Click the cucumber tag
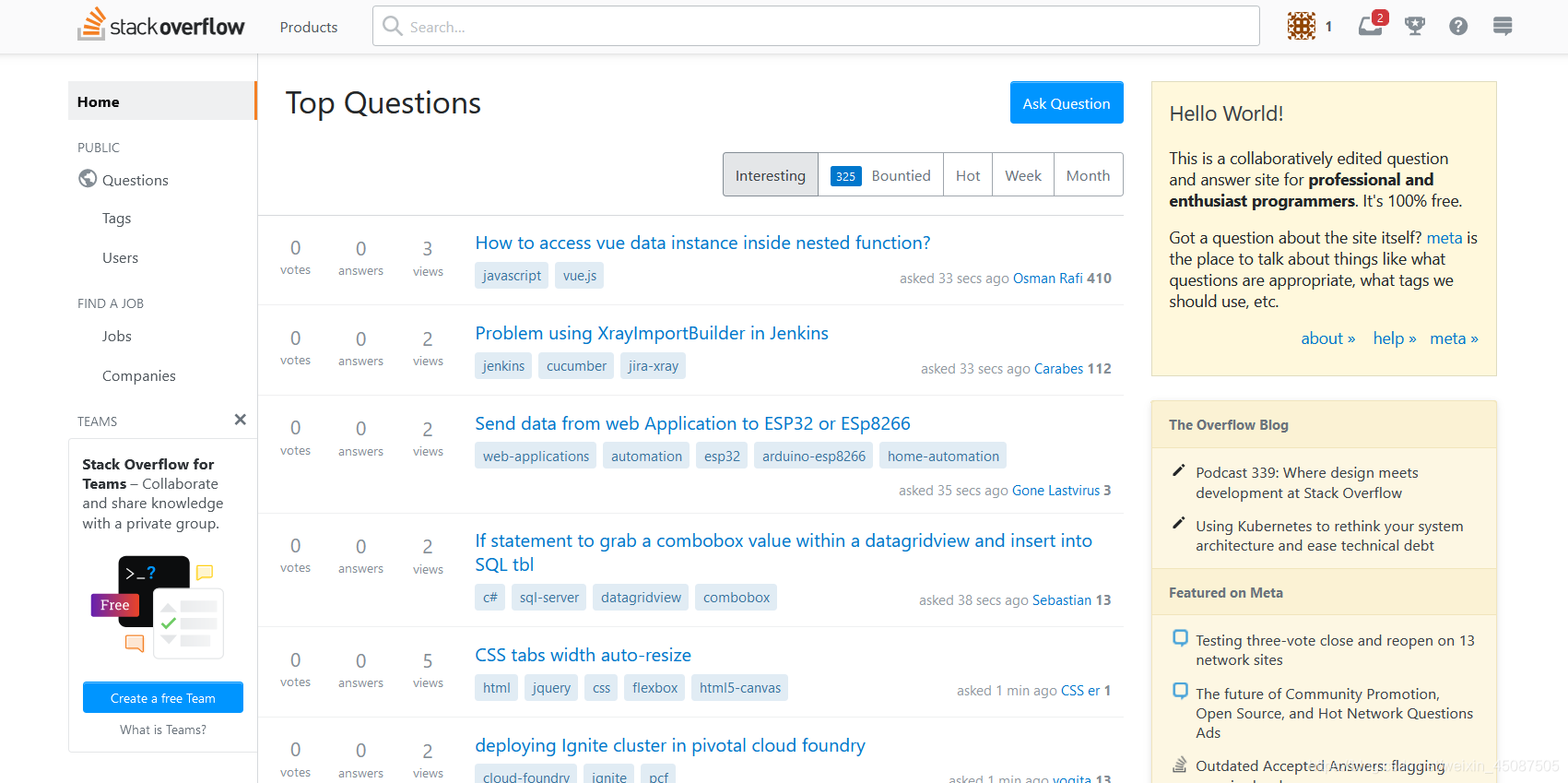 [576, 366]
